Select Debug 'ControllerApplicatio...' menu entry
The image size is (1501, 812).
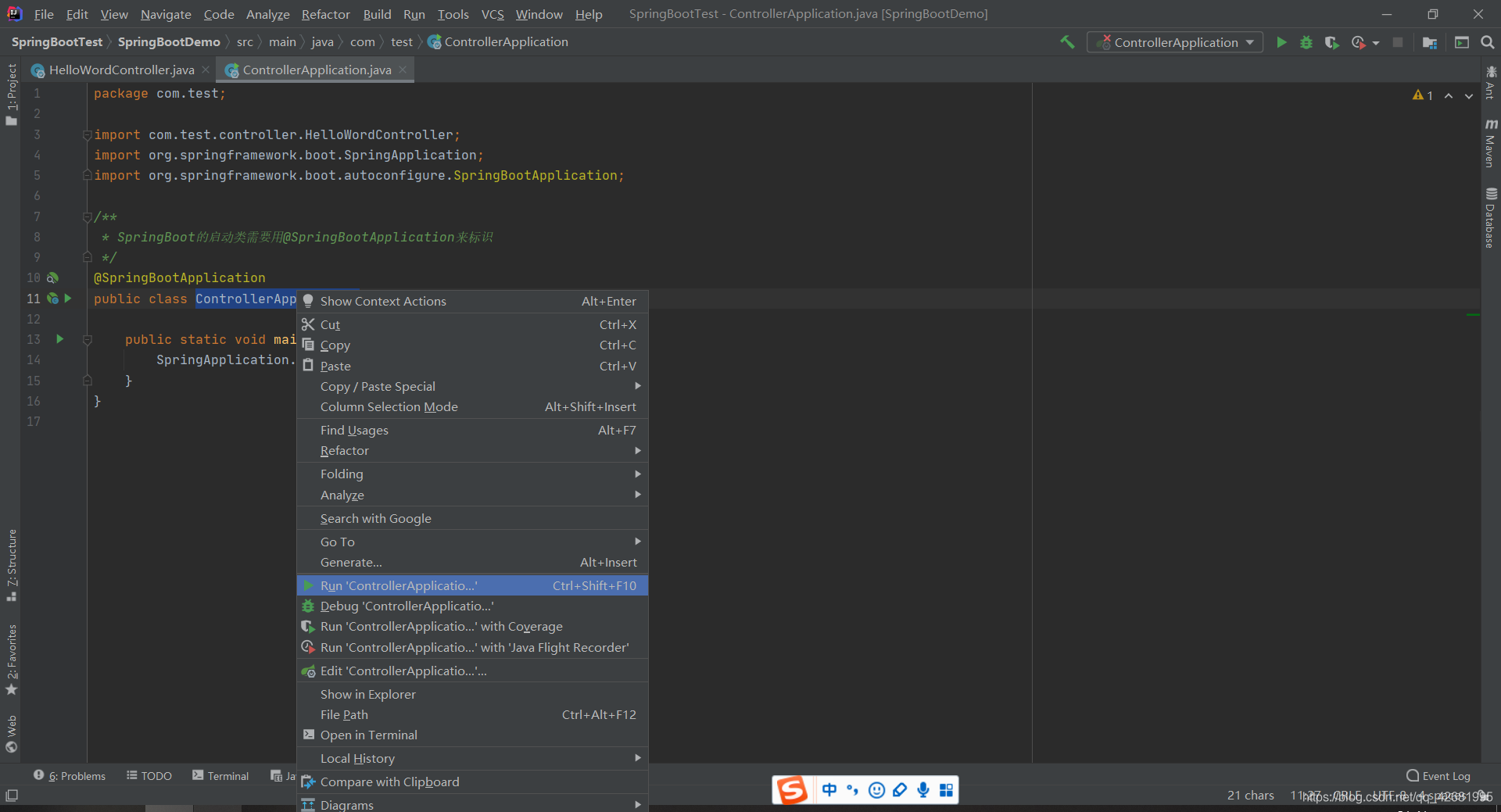click(472, 606)
